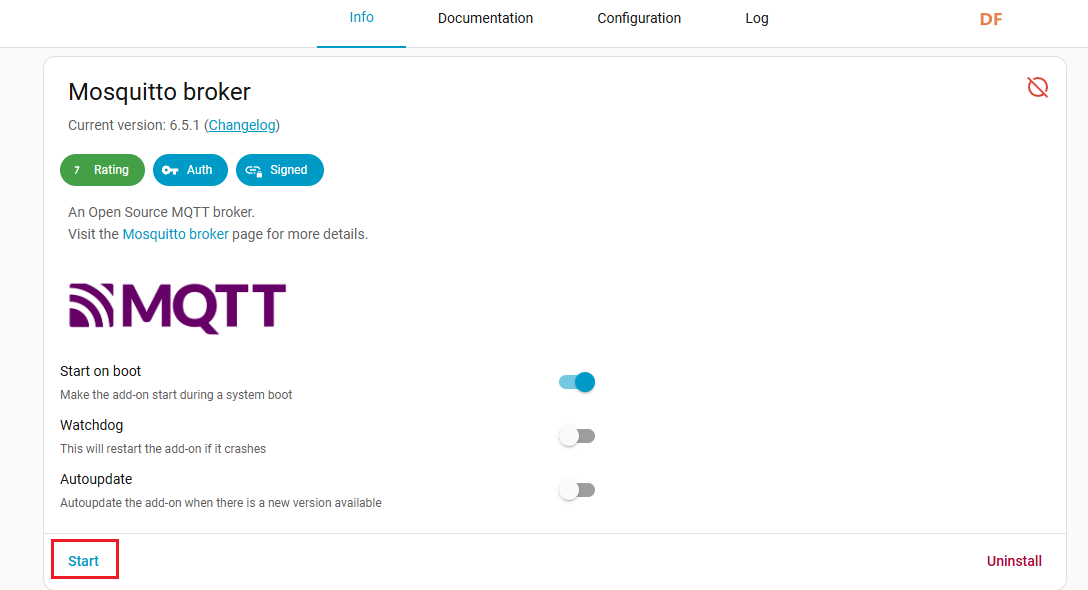This screenshot has height=590, width=1088.
Task: Switch to the Info tab
Action: point(362,18)
